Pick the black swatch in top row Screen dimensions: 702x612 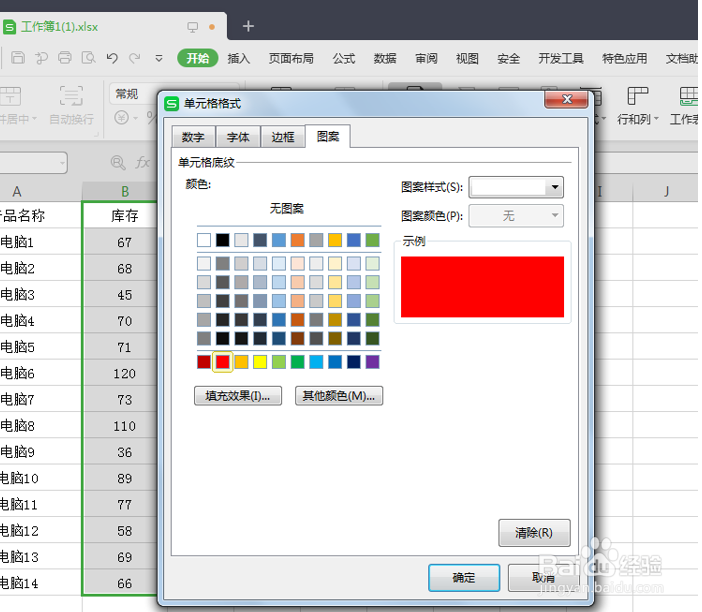pyautogui.click(x=223, y=240)
